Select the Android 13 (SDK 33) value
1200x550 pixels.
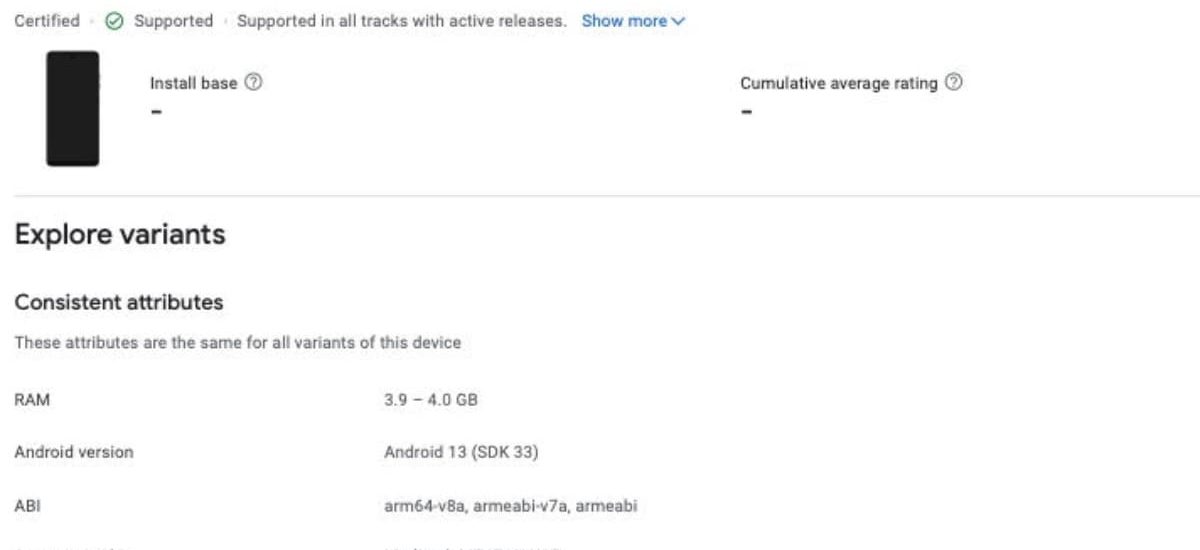coord(462,453)
